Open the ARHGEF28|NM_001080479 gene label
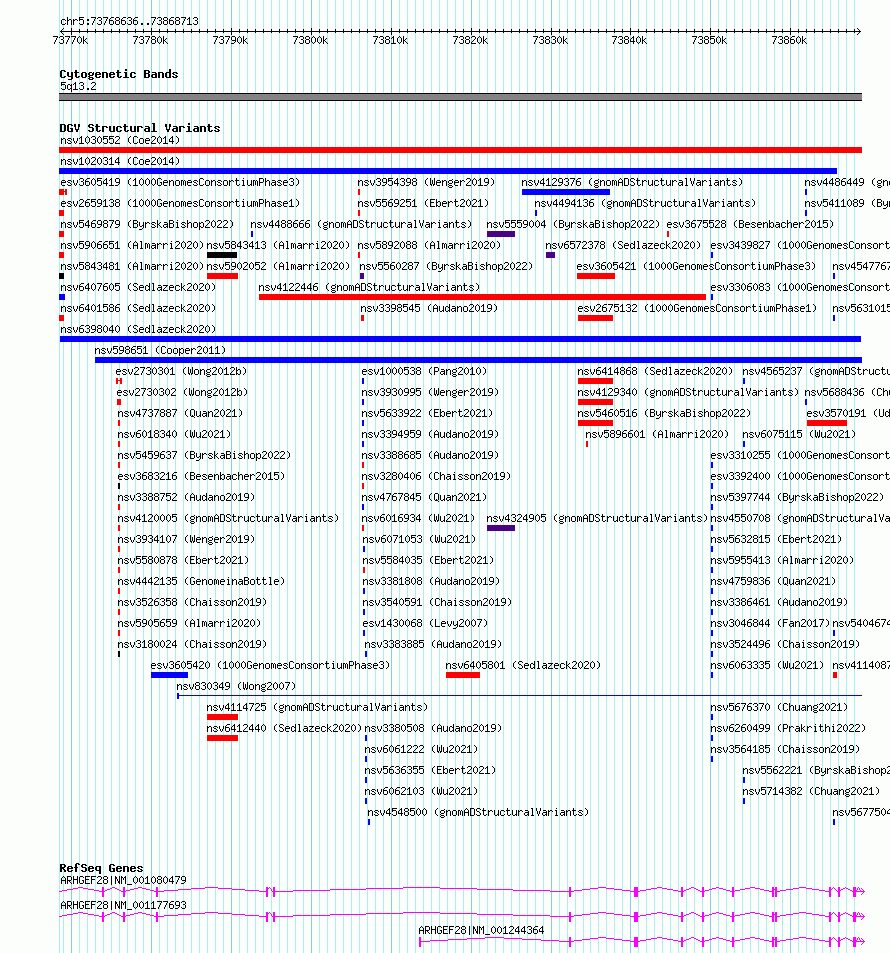Viewport: 890px width, 953px height. (123, 881)
